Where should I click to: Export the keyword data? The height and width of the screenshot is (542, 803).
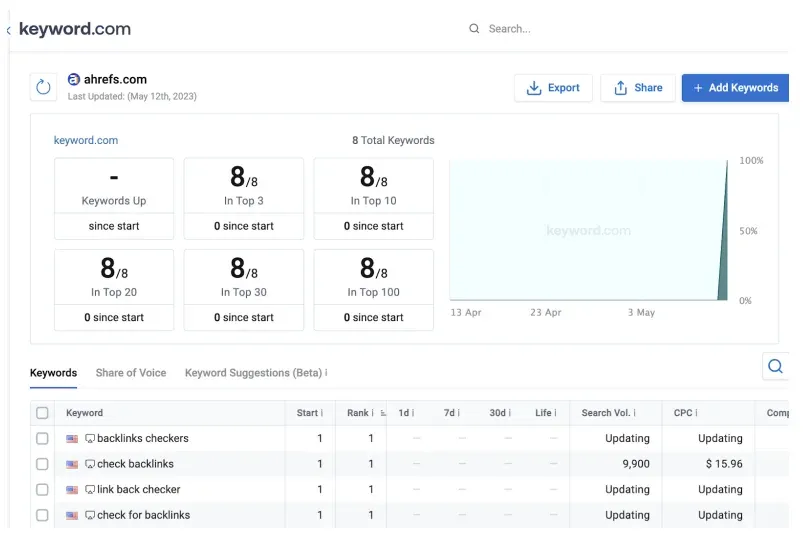553,88
